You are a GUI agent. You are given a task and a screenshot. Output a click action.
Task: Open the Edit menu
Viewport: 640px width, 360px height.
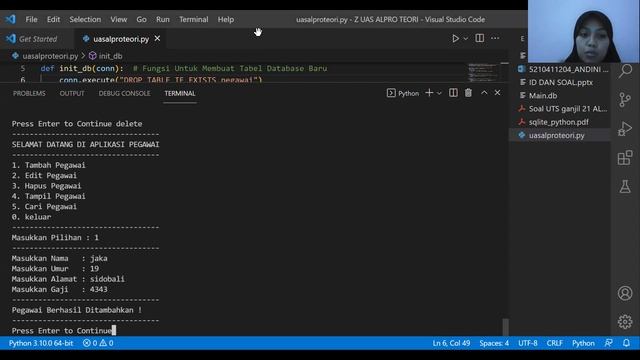pos(53,19)
